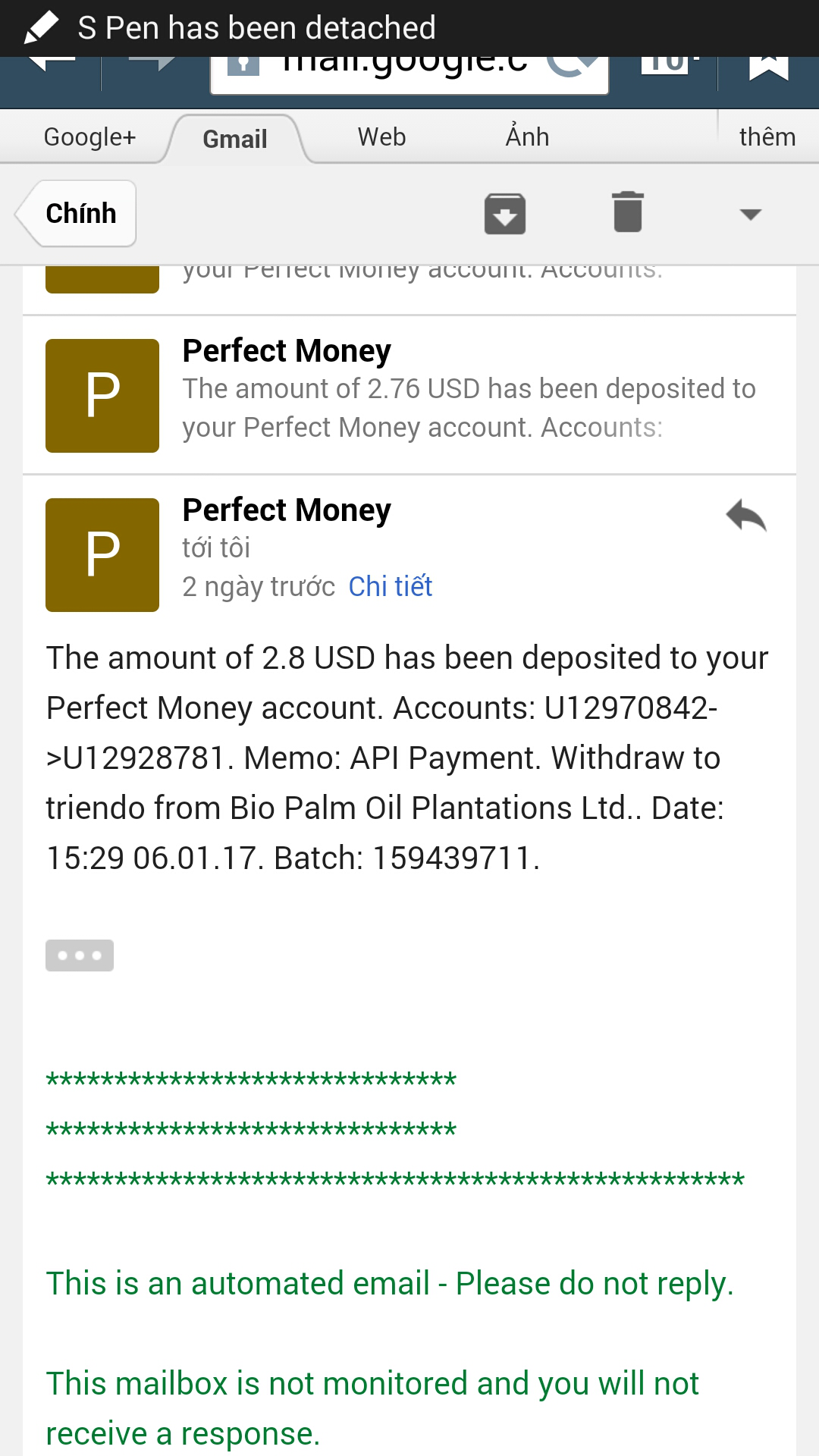Select the Ảnh tab
This screenshot has height=1456, width=819.
[527, 137]
